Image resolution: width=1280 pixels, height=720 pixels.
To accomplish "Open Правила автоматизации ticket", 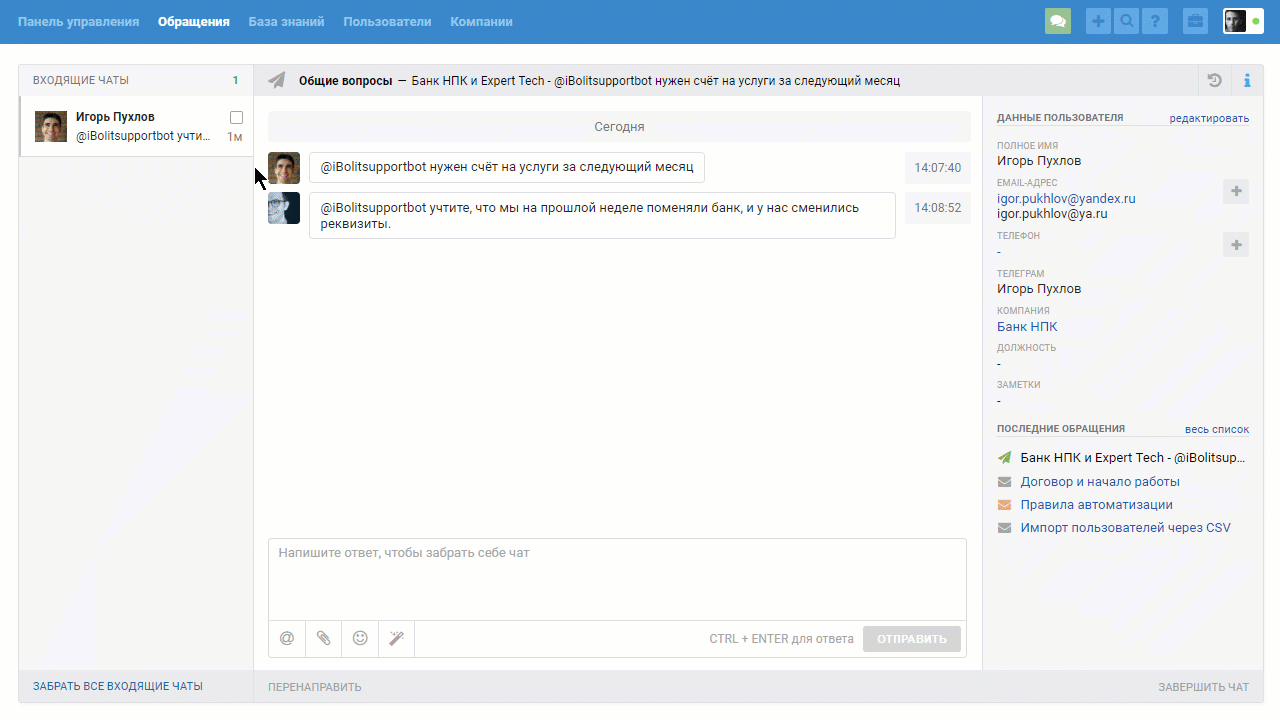I will point(1096,505).
